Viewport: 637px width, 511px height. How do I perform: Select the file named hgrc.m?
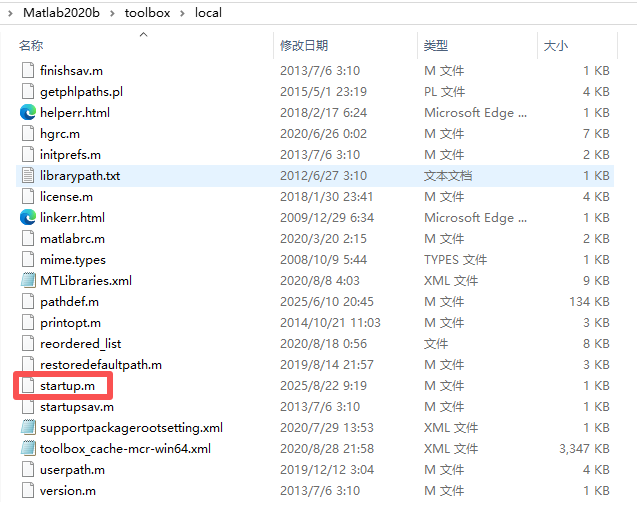pos(60,134)
